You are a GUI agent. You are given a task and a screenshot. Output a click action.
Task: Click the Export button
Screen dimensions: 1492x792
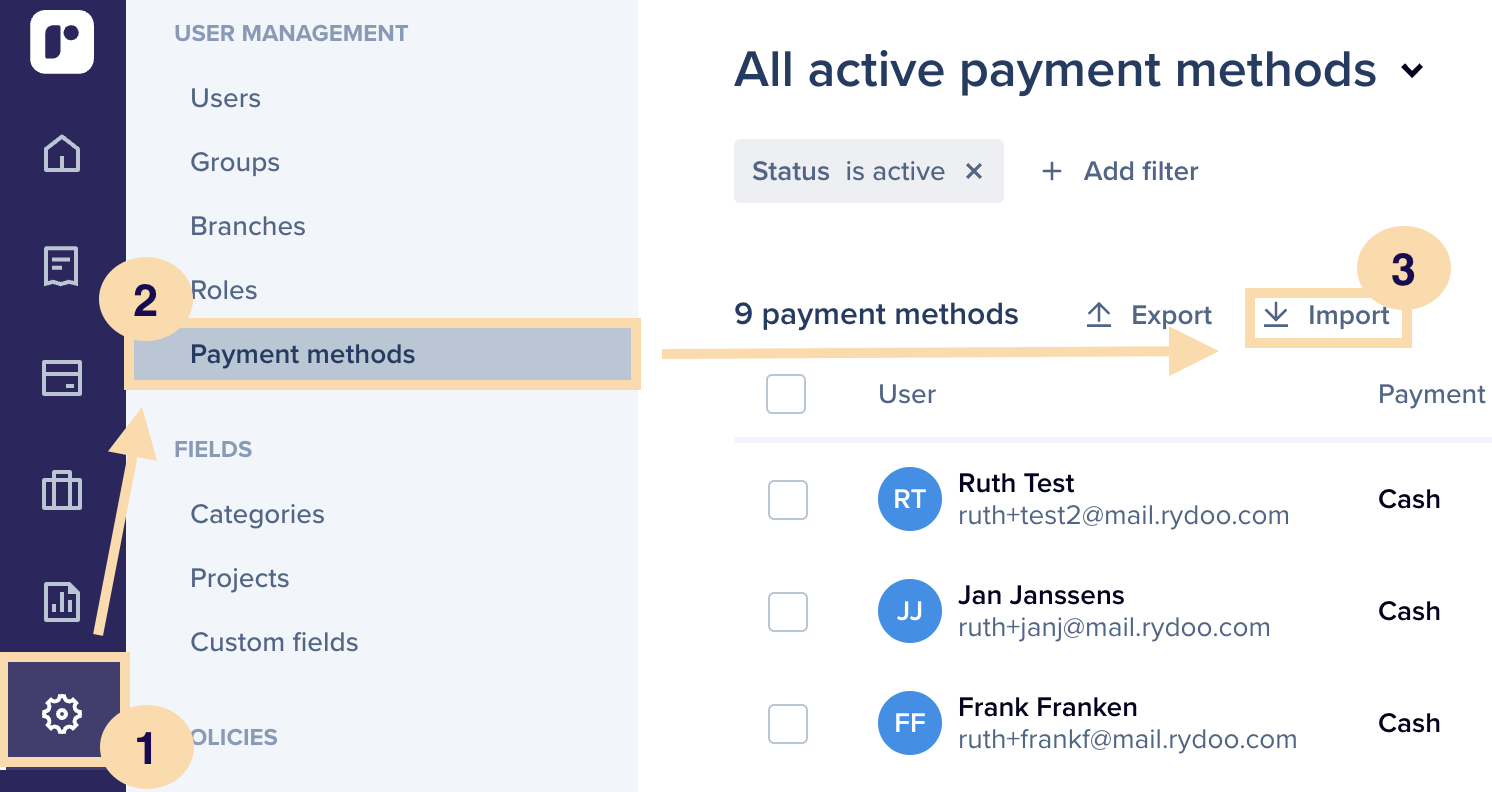tap(1149, 315)
